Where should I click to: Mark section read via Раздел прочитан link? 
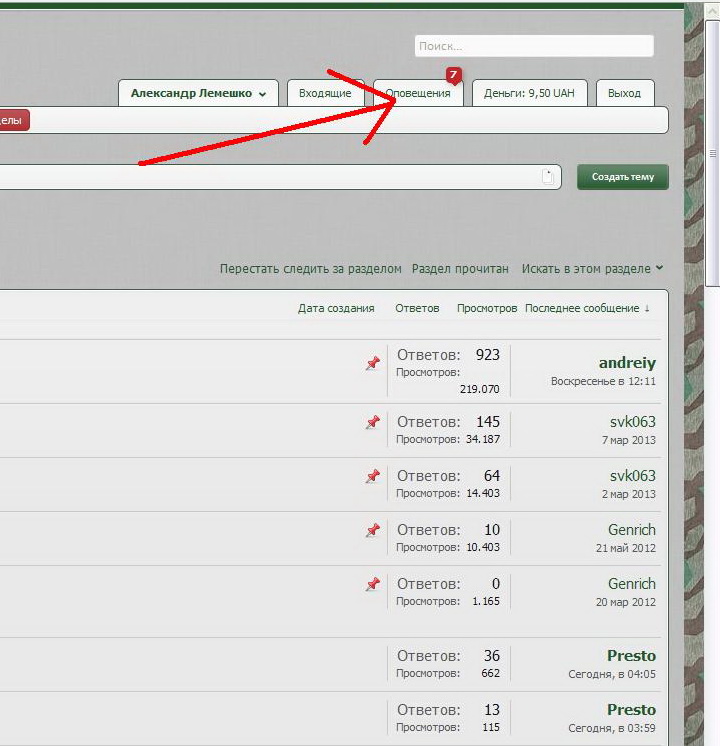click(460, 269)
